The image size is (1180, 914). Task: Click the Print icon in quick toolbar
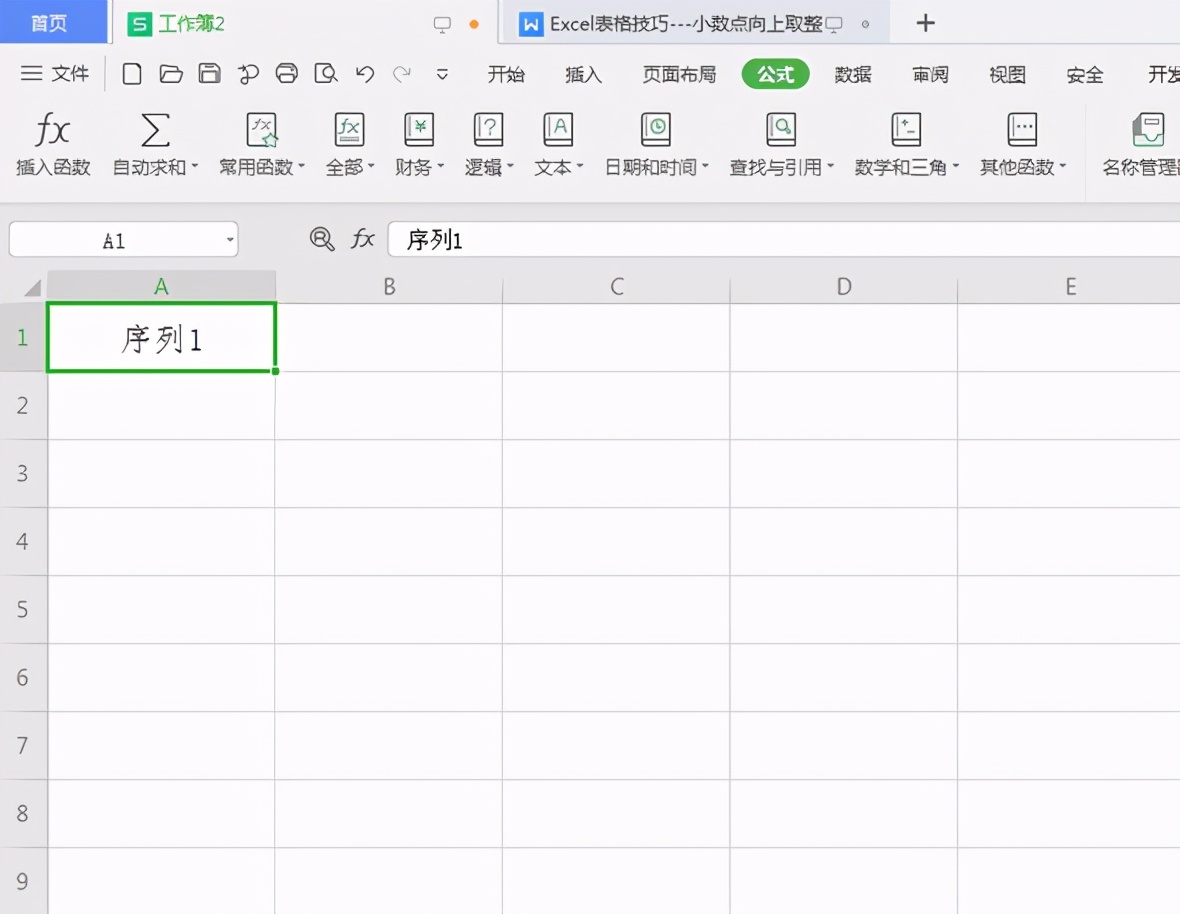point(287,74)
